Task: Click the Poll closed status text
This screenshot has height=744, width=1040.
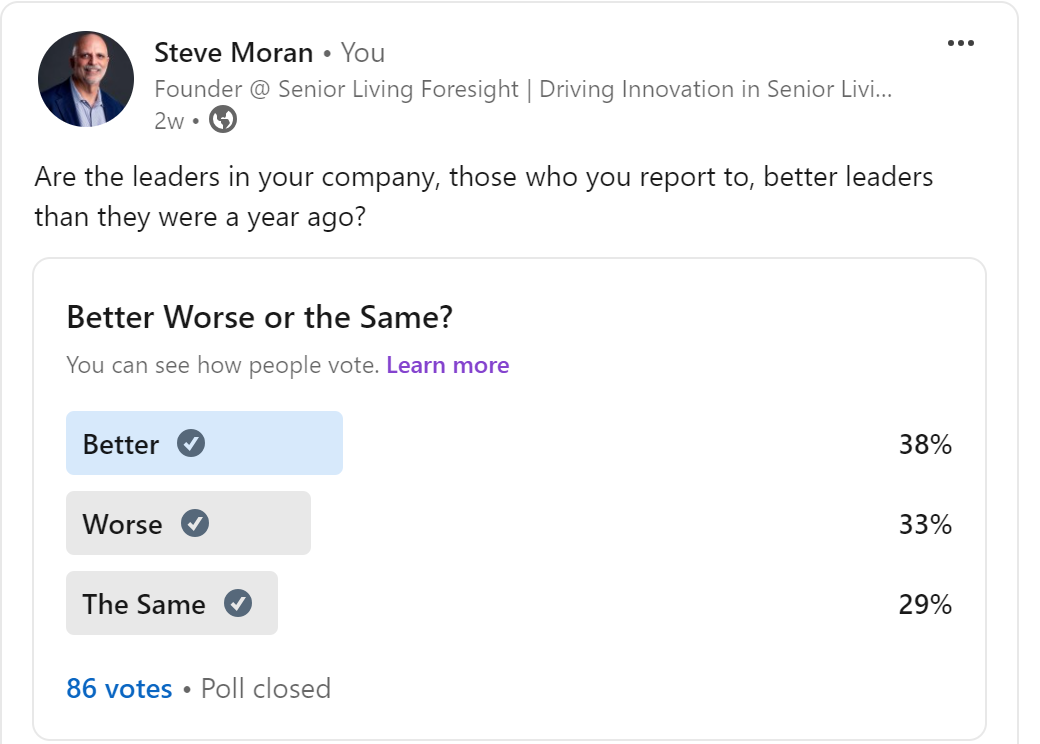Action: [266, 689]
